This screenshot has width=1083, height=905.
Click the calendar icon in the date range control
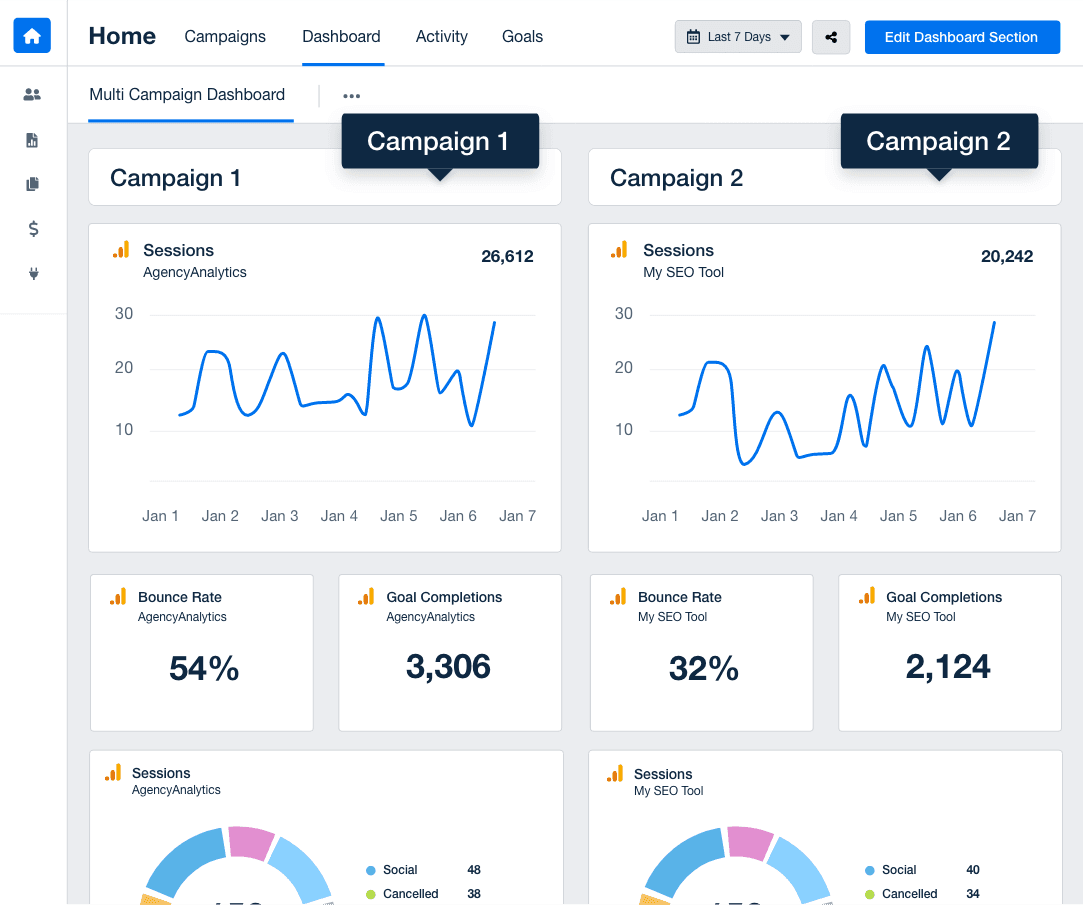[x=695, y=36]
